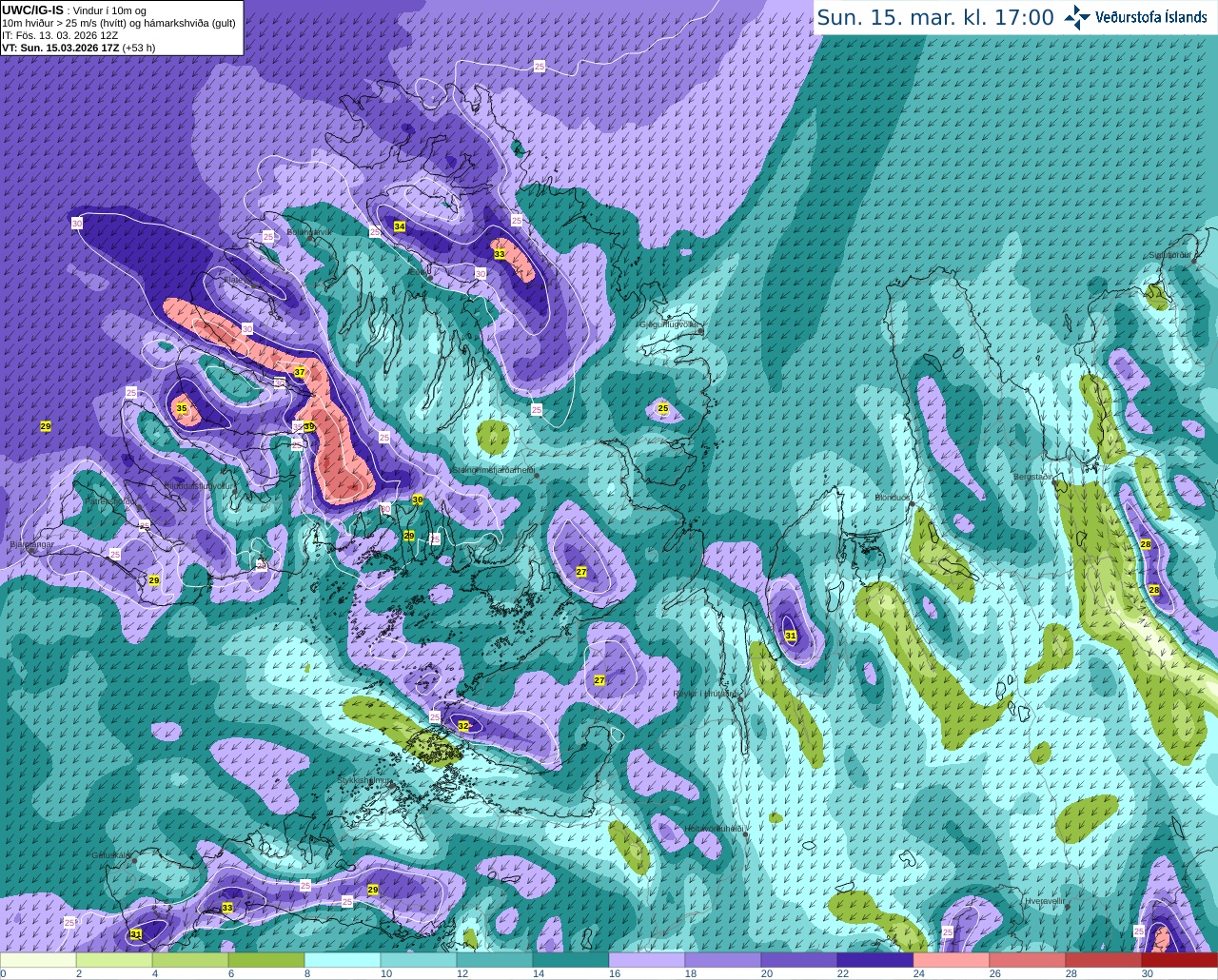Select the 20–22 m/s legend swatch
The width and height of the screenshot is (1218, 980).
799,960
